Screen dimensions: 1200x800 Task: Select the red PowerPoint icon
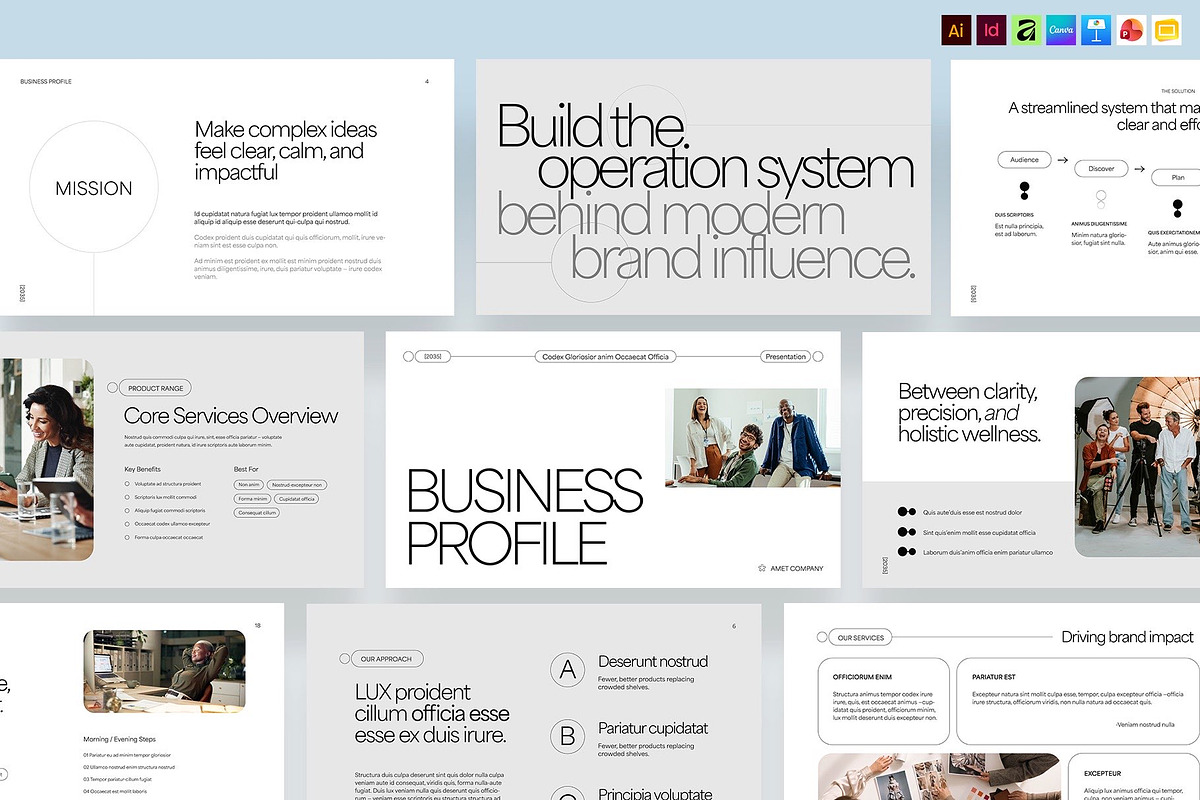(1132, 30)
